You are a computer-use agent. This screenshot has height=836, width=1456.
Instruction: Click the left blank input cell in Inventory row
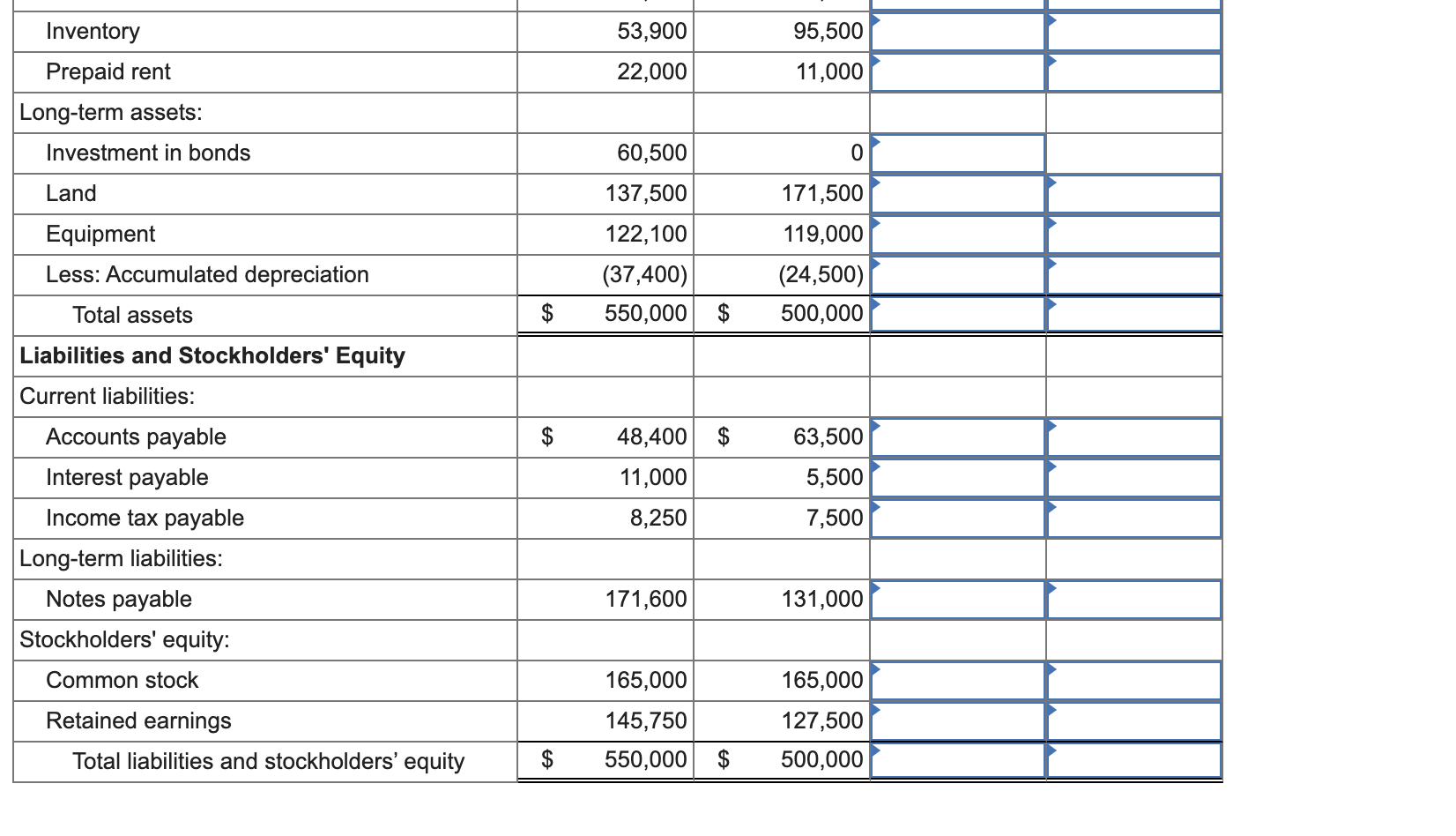[x=957, y=32]
